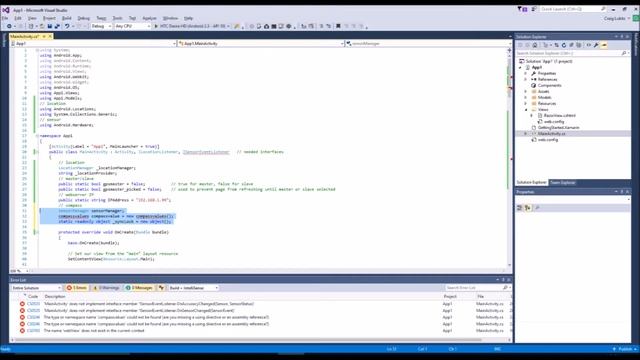Click the Save All toolbar icon
The height and width of the screenshot is (360, 640).
pyautogui.click(x=57, y=26)
